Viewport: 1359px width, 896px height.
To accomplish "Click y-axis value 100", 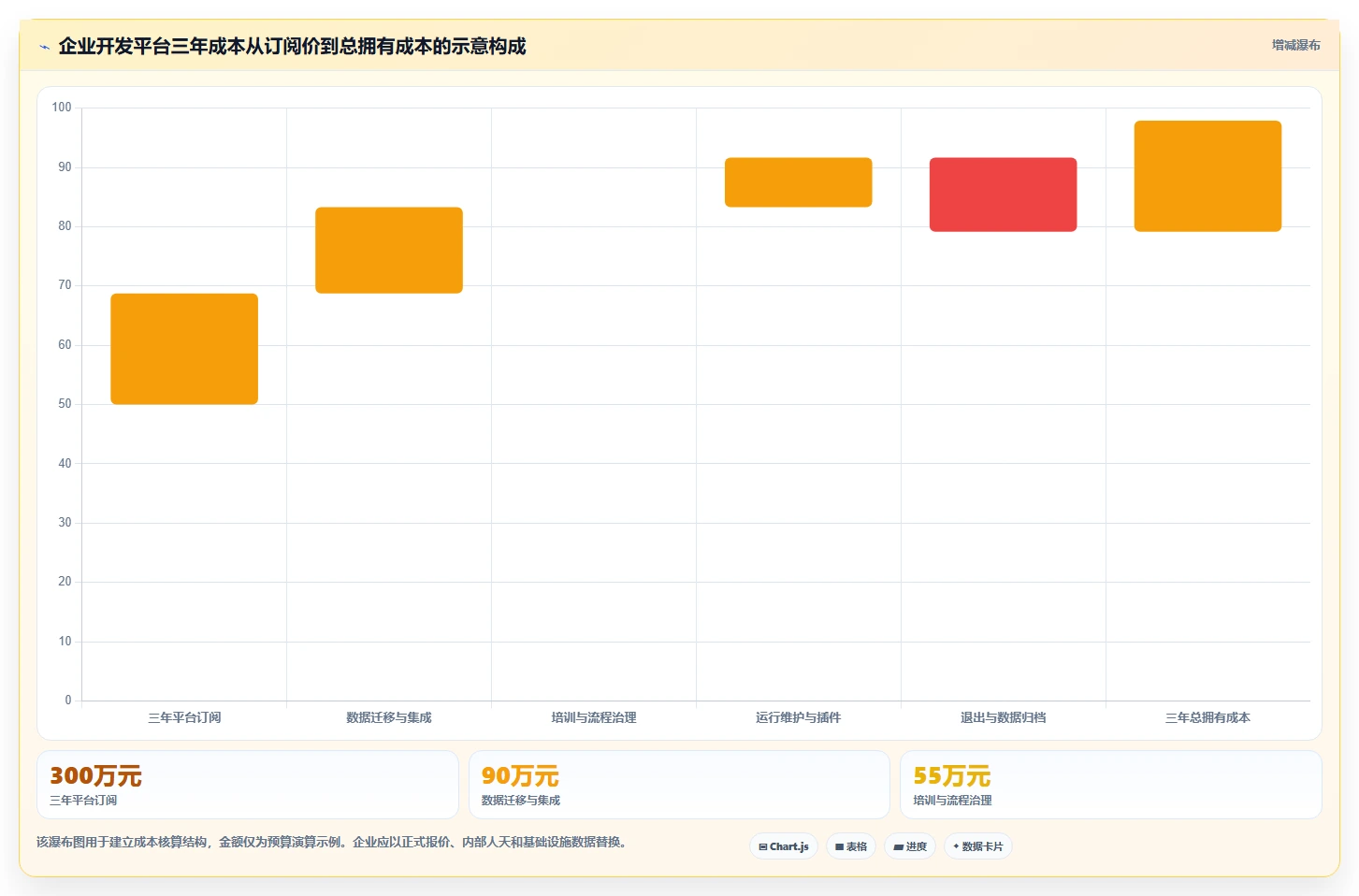I will (62, 108).
